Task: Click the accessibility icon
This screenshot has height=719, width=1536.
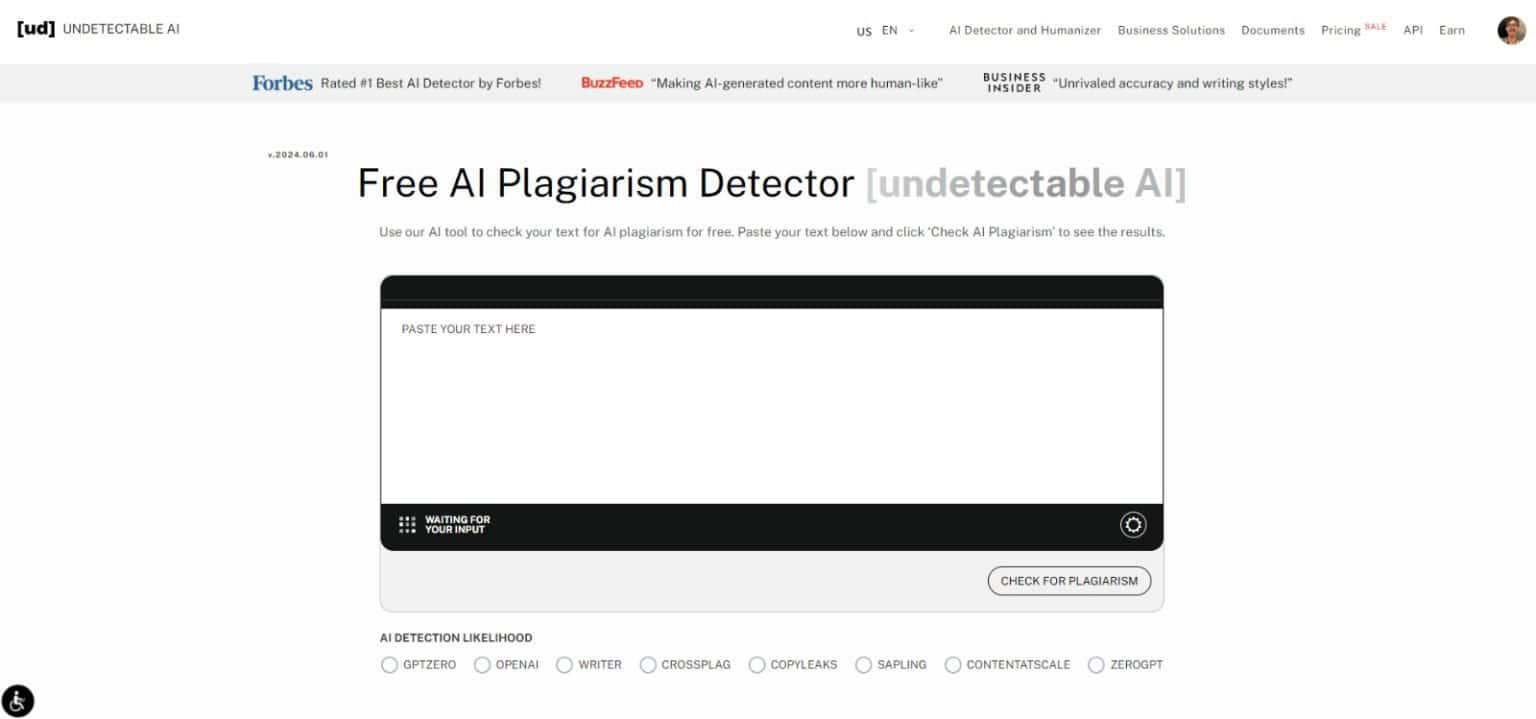Action: click(x=18, y=700)
